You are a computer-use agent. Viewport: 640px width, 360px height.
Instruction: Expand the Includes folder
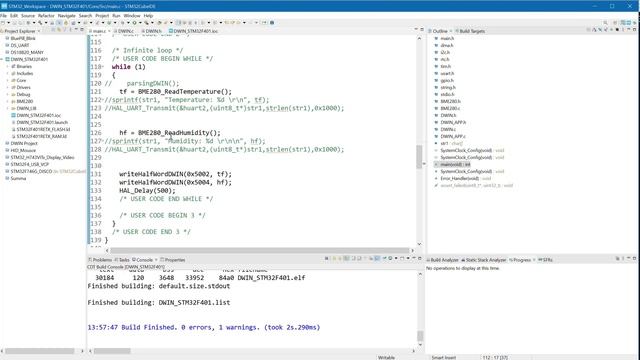click(8, 73)
